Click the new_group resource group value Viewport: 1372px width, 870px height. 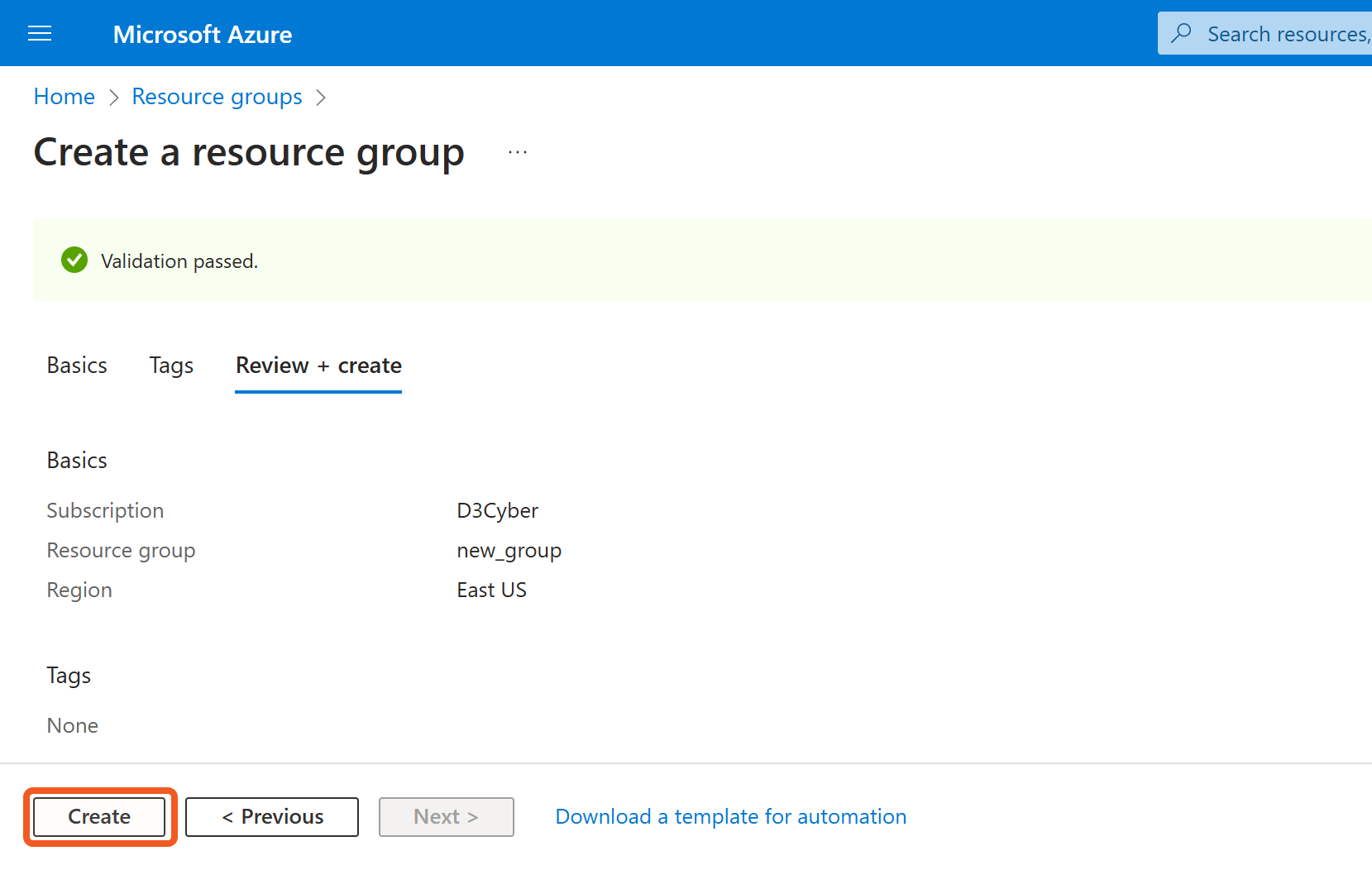point(509,551)
